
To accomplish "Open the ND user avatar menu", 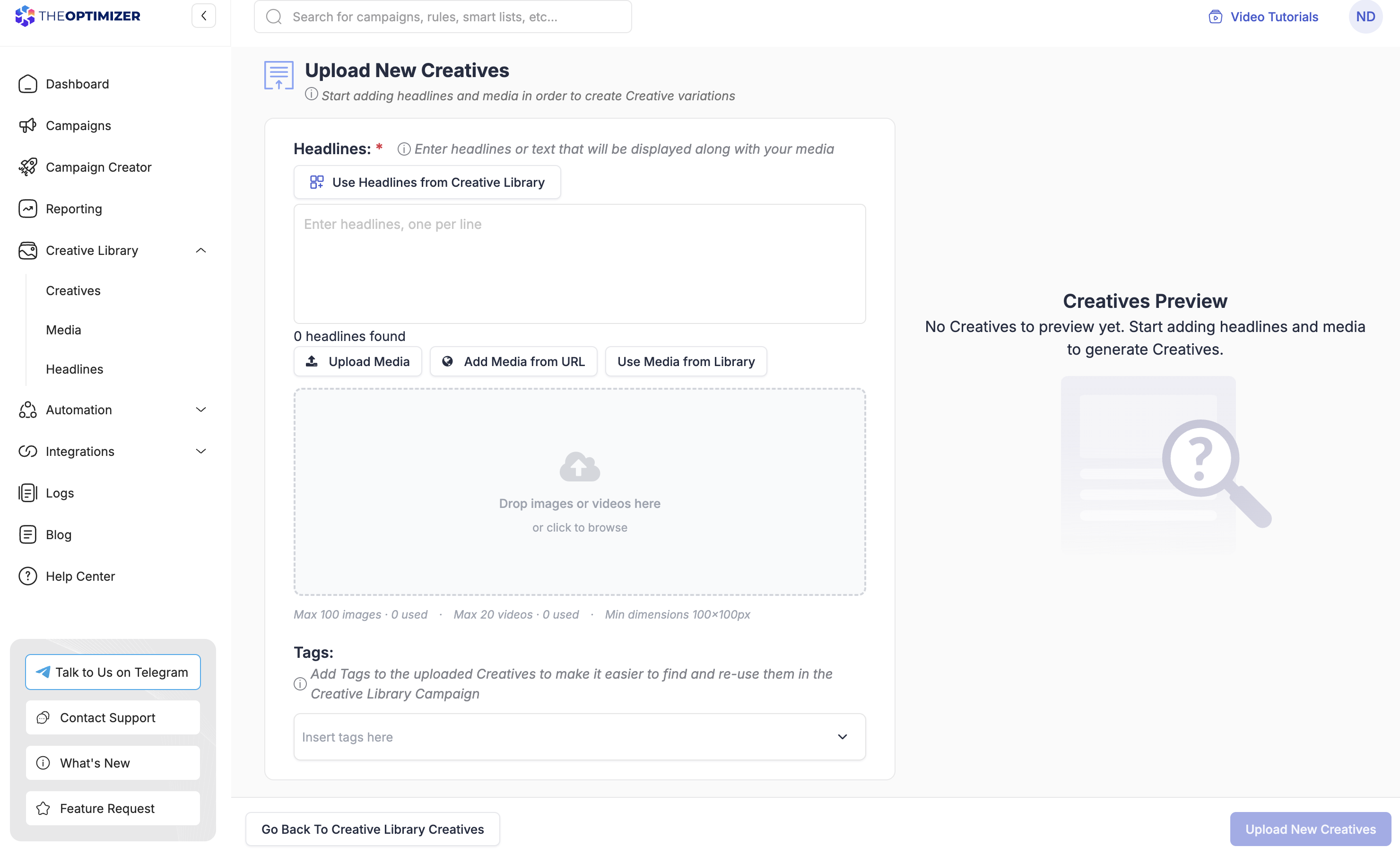I will (1365, 17).
